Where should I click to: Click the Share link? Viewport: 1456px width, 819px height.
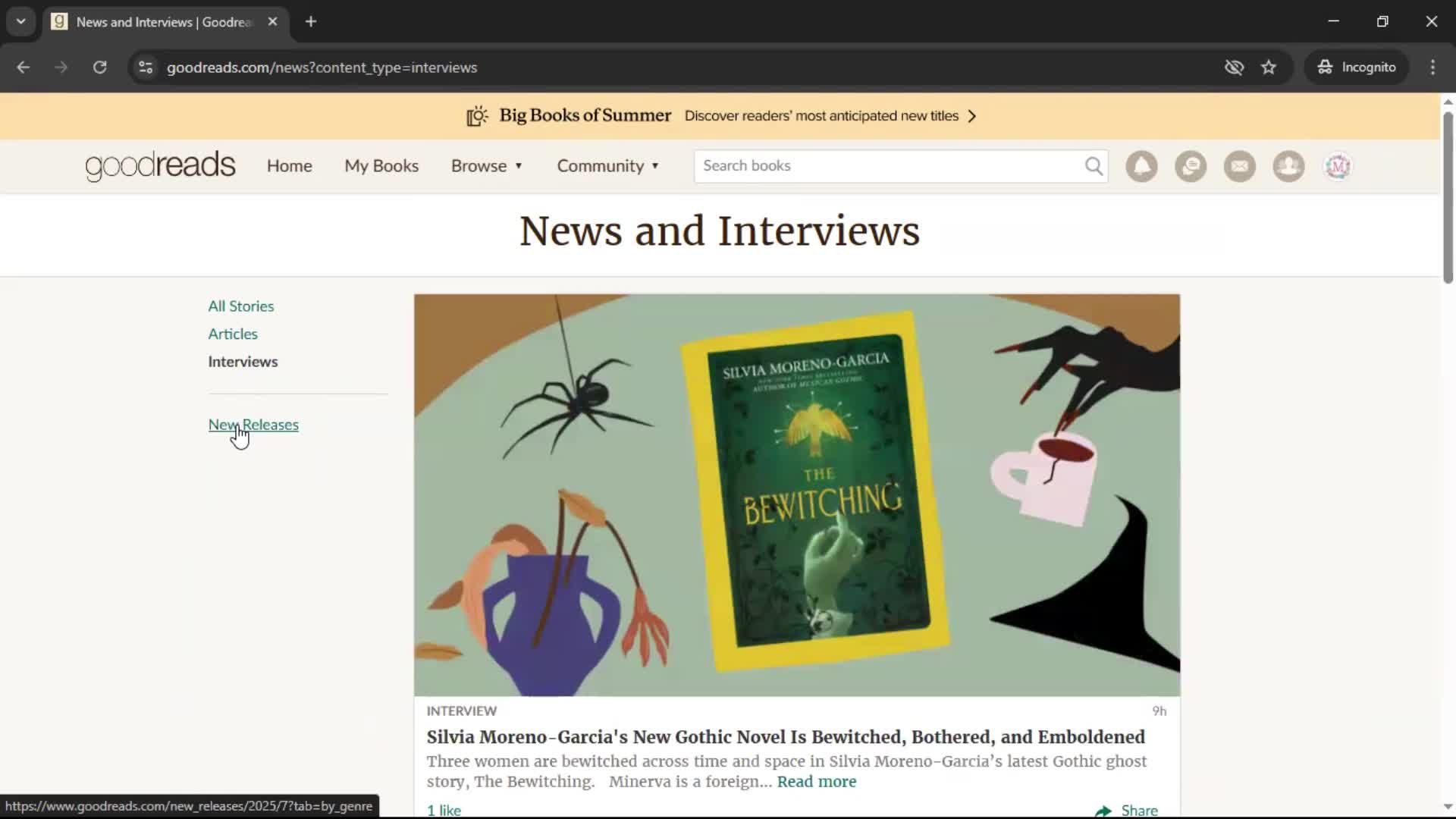click(x=1139, y=811)
